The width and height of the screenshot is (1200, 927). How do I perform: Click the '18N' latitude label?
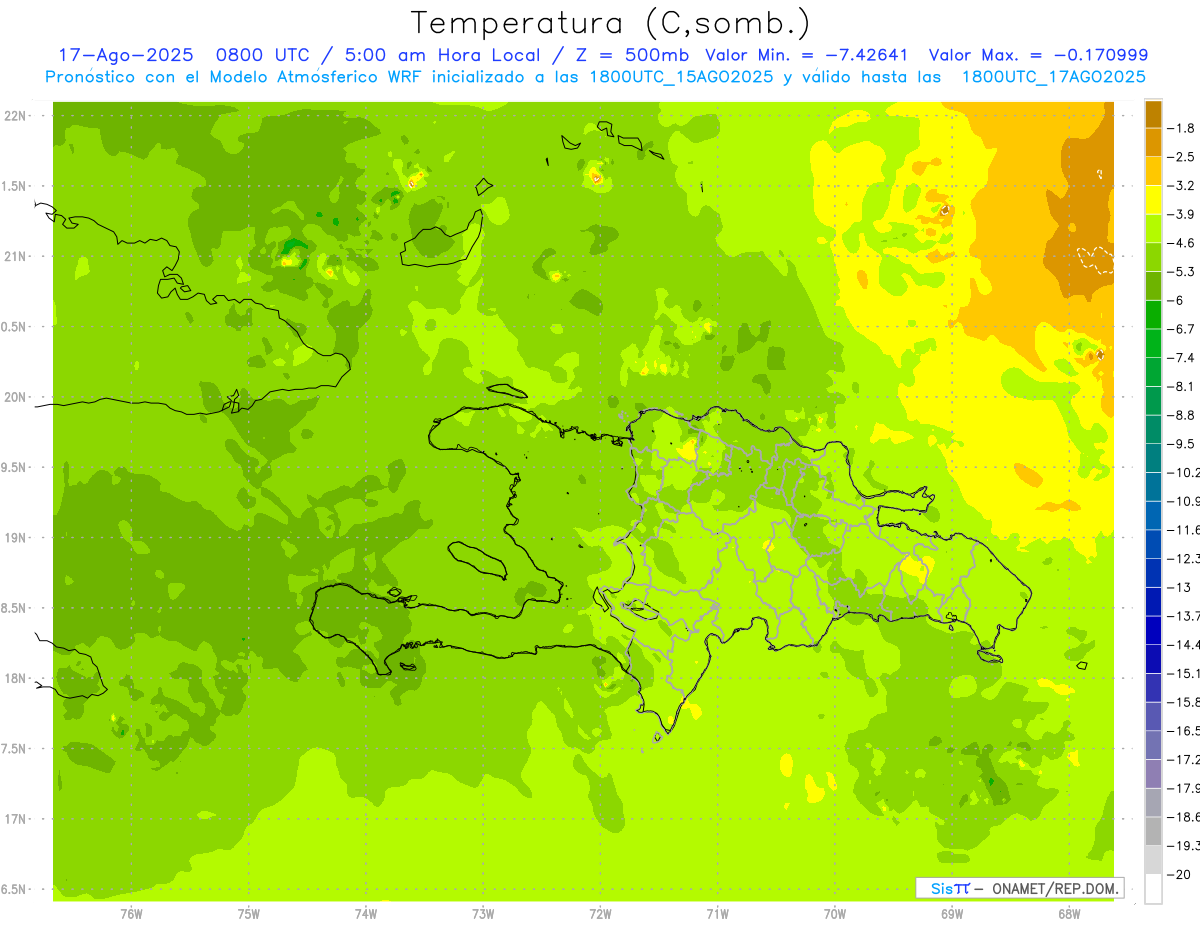(x=16, y=678)
